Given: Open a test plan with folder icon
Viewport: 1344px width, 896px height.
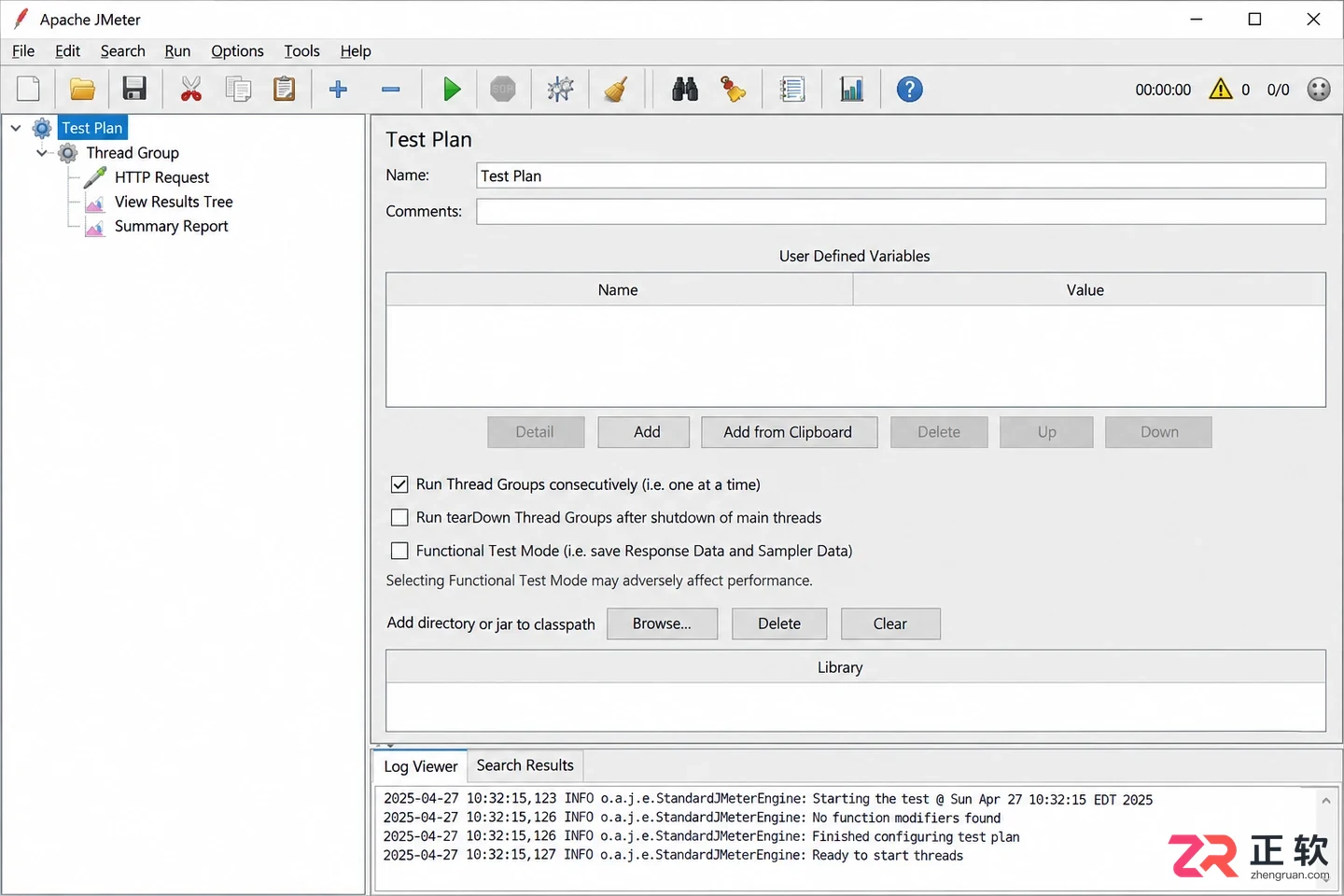Looking at the screenshot, I should (82, 90).
